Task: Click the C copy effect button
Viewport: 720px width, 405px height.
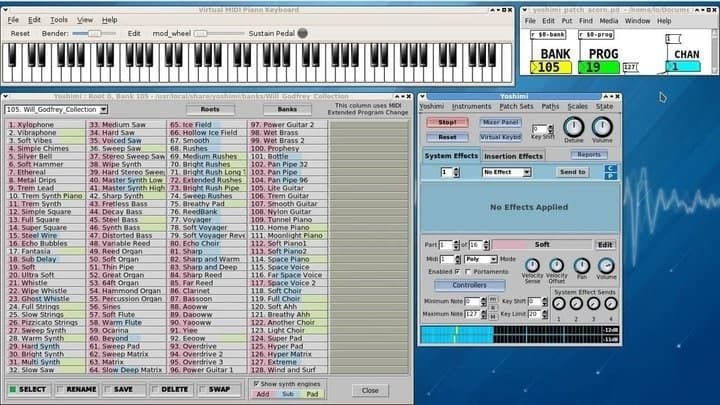Action: [x=610, y=168]
